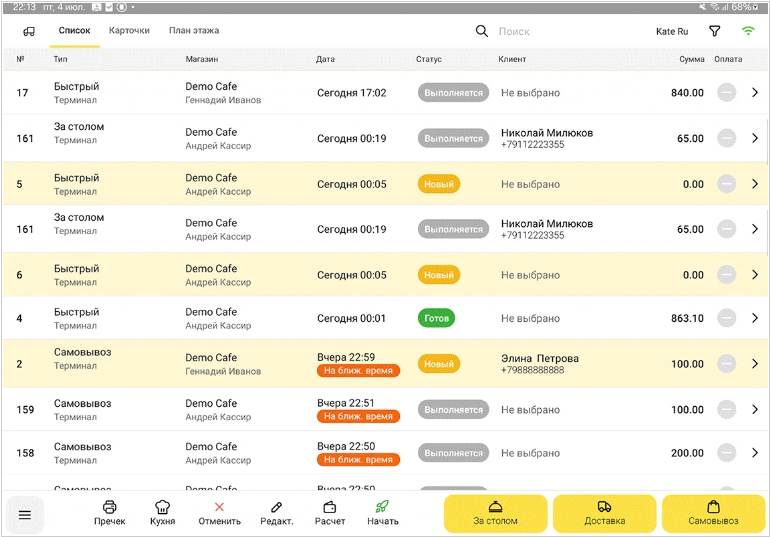770x537 pixels.
Task: Create new Самовывоз order
Action: coord(713,513)
